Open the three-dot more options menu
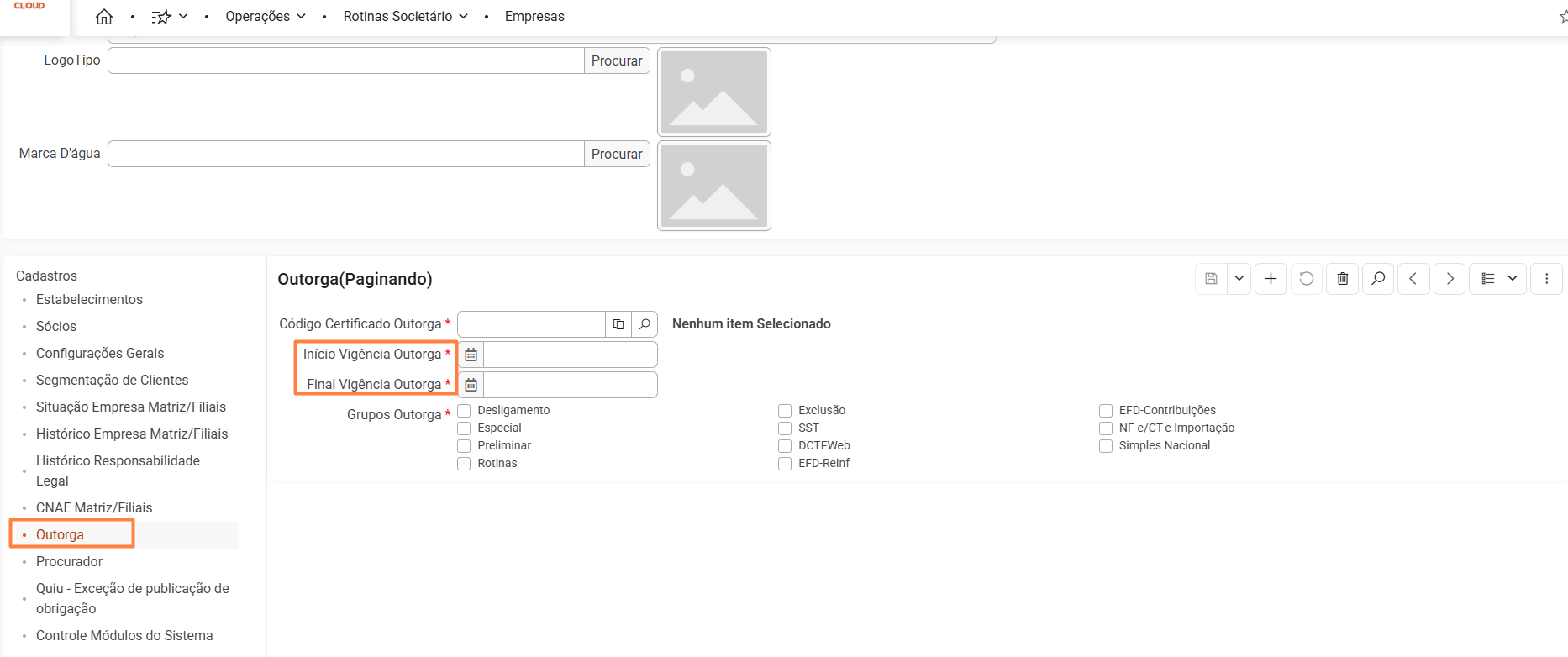1568x657 pixels. pos(1546,279)
